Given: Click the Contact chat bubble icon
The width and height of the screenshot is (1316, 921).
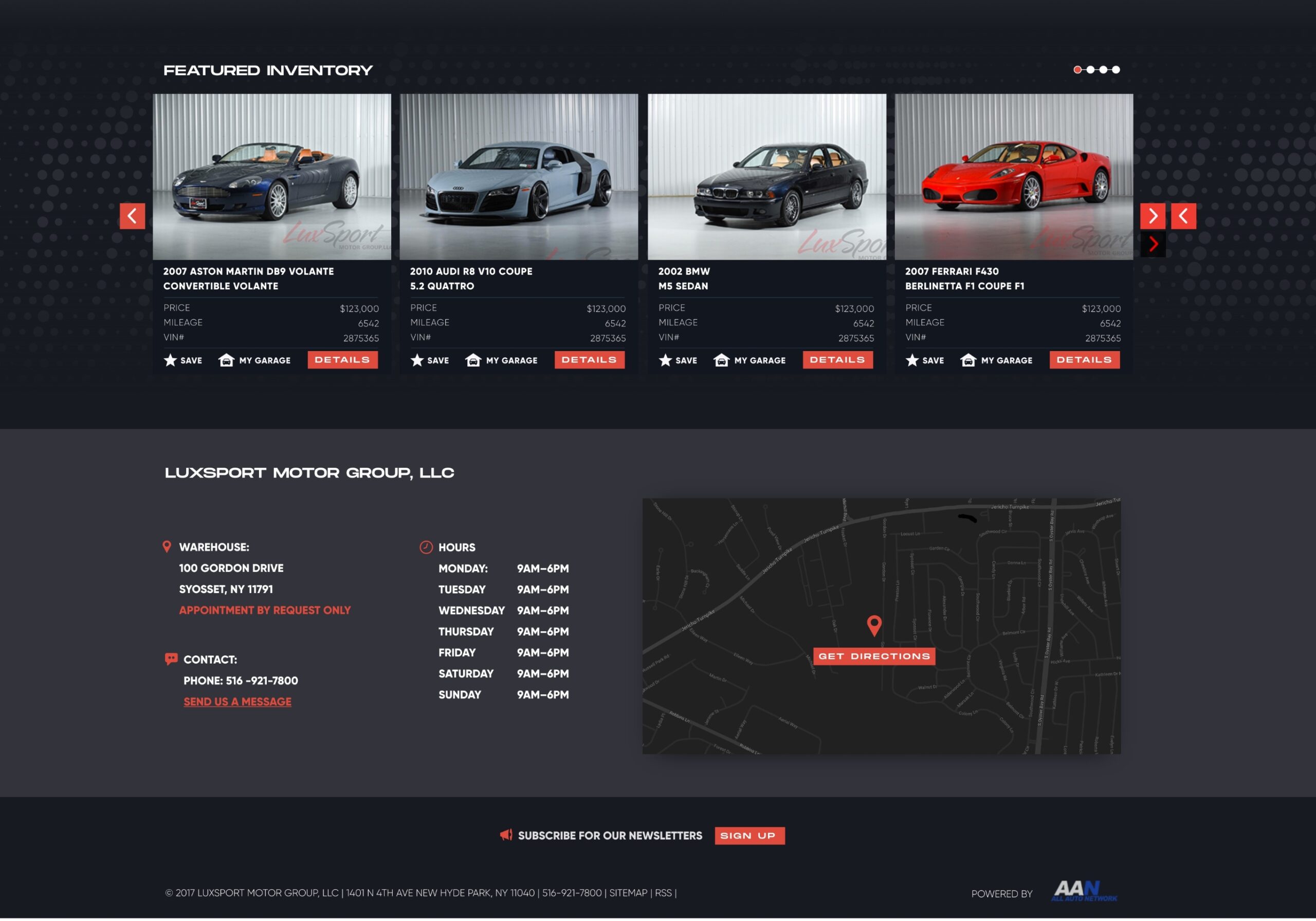Looking at the screenshot, I should pos(171,660).
